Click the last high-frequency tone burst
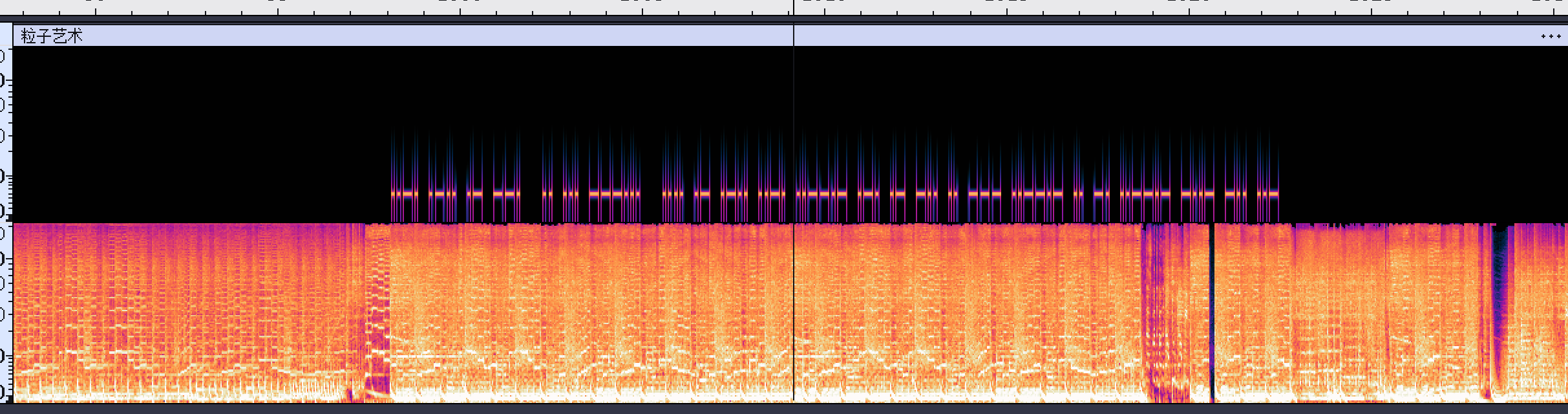1568x414 pixels. coord(1276,193)
